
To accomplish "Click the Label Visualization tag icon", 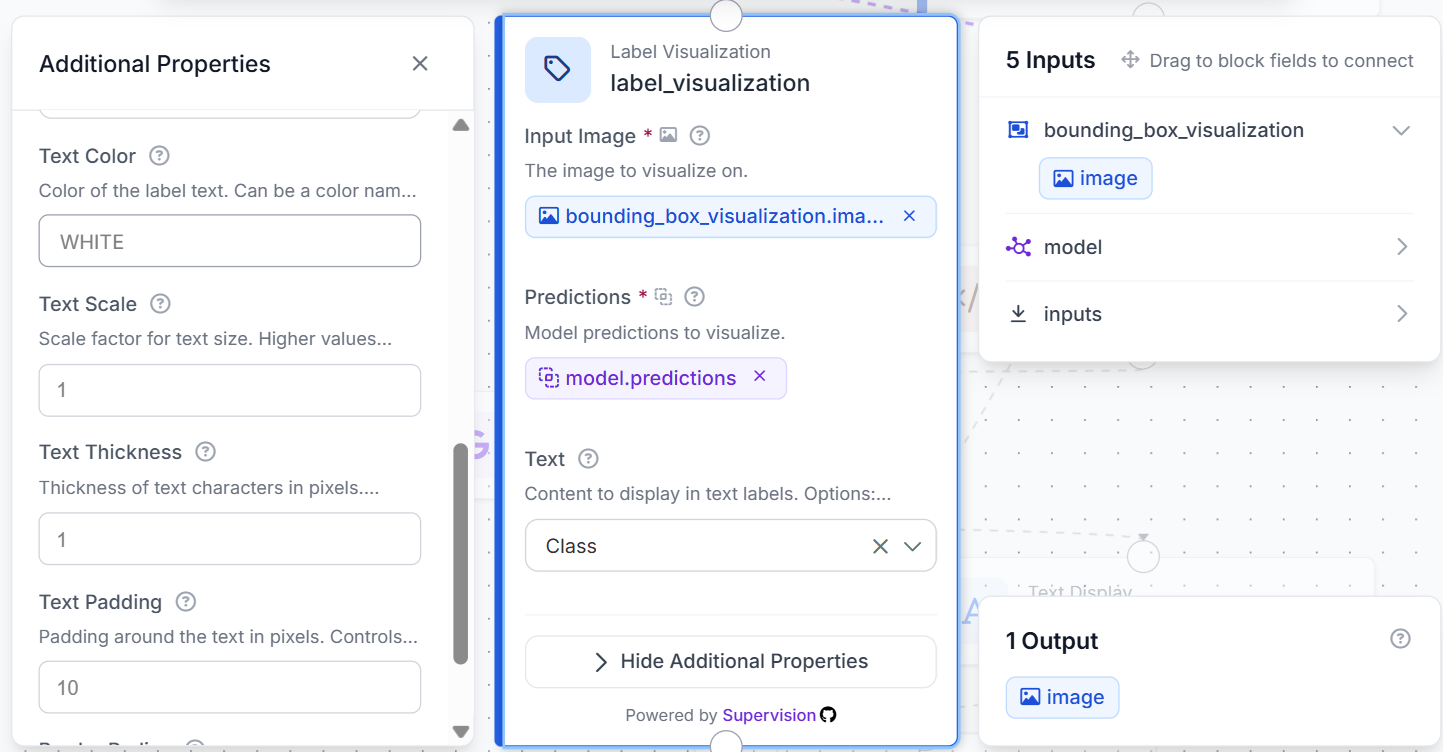I will (x=557, y=69).
